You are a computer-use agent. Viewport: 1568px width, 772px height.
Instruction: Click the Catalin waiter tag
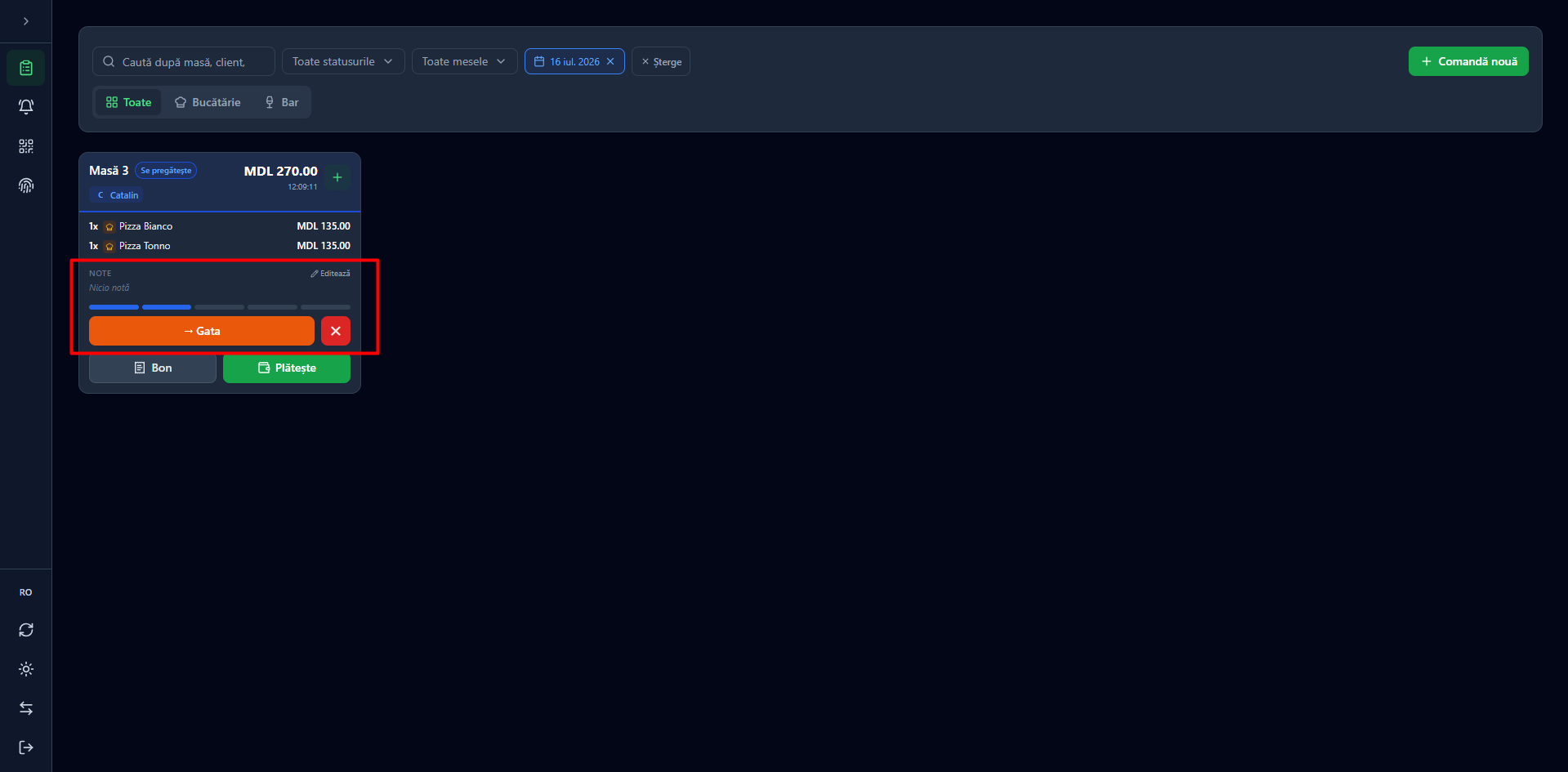(x=117, y=195)
